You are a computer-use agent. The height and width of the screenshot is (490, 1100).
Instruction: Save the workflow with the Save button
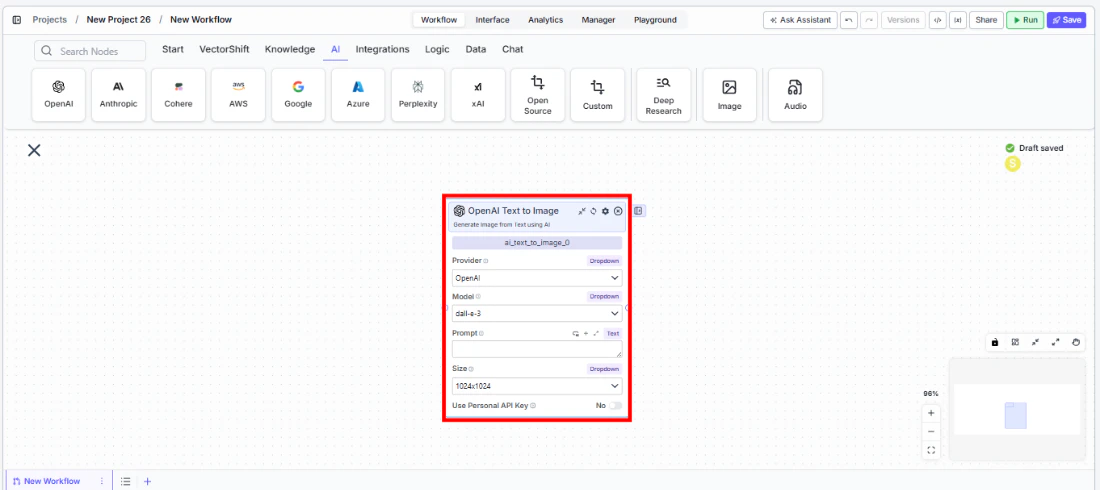point(1066,20)
